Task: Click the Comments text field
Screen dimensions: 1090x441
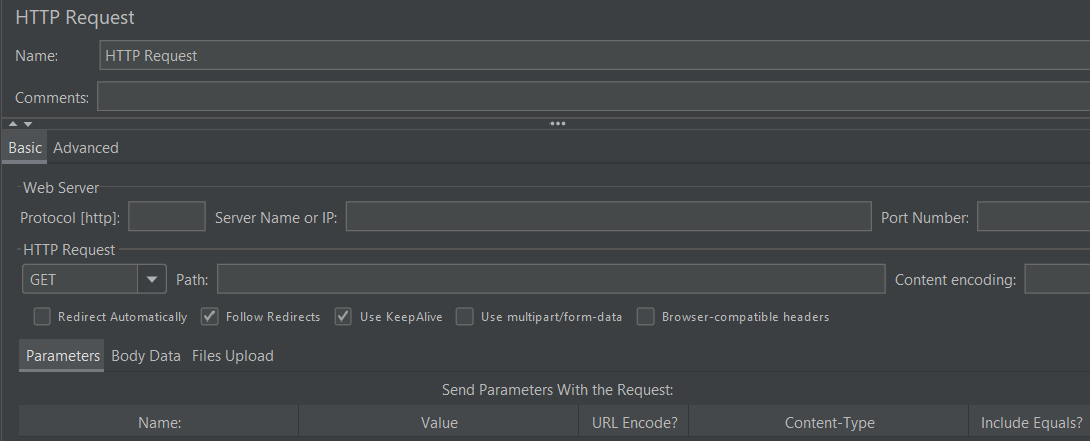Action: [x=590, y=97]
